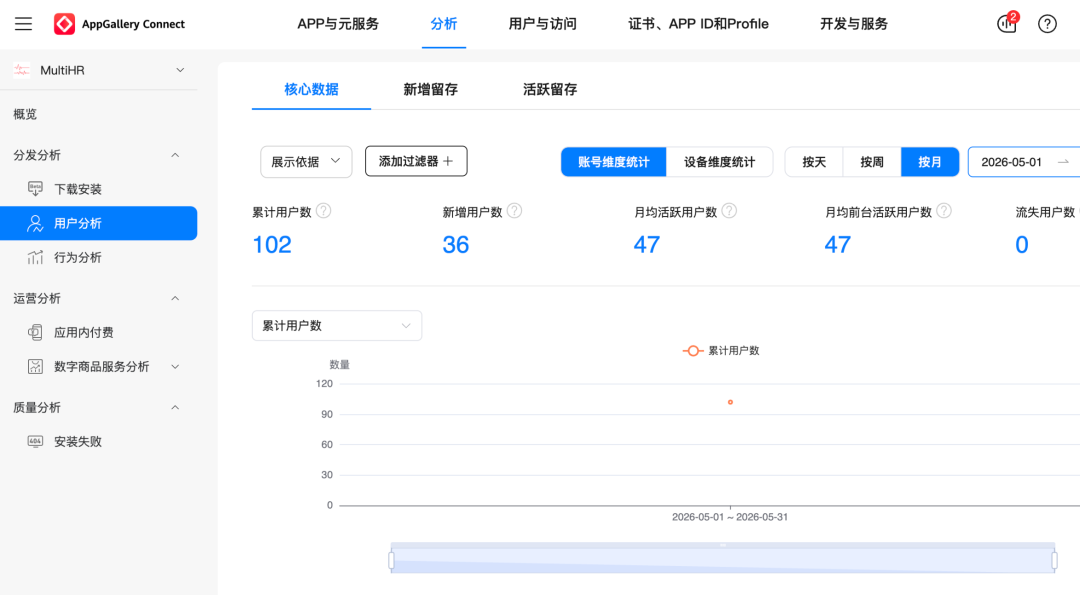
Task: Click the 安装失败 404 icon
Action: 35,441
